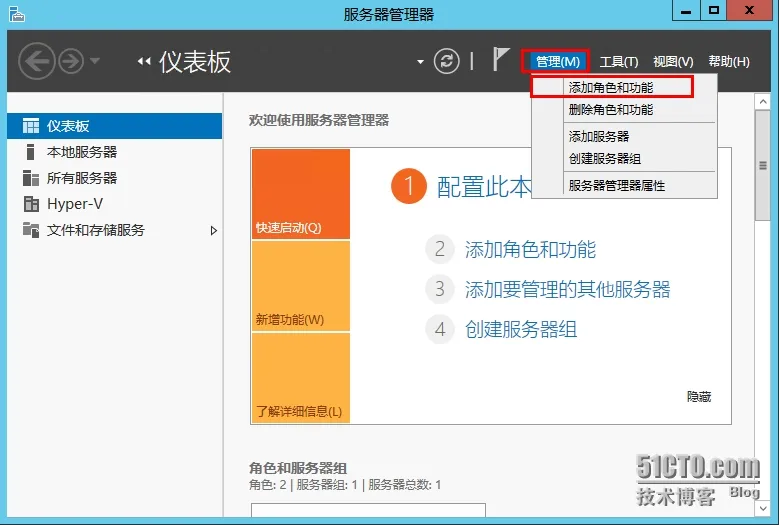Open the dropdown arrow left of refresh

420,62
